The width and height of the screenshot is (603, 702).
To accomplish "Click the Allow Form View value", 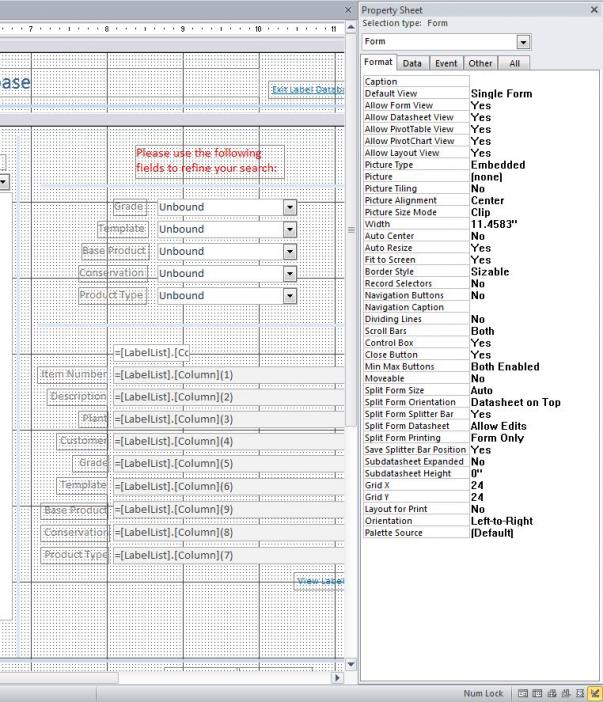I will tap(481, 106).
